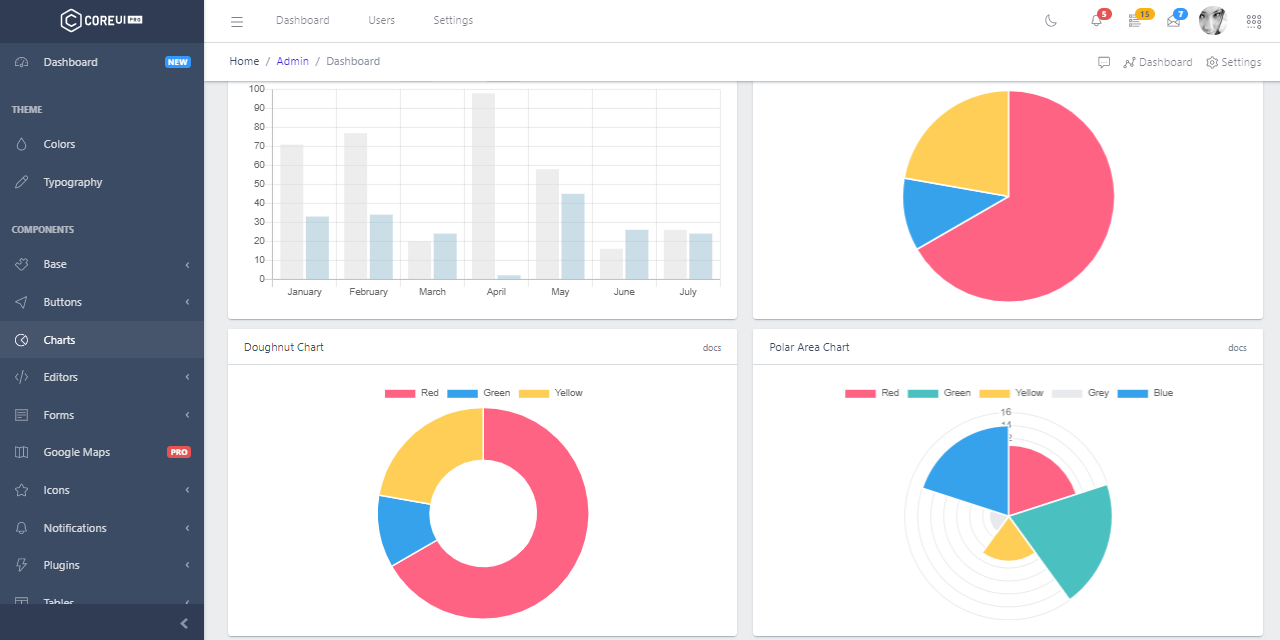Viewport: 1280px width, 640px height.
Task: Expand the Notifications submenu chevron
Action: click(187, 528)
